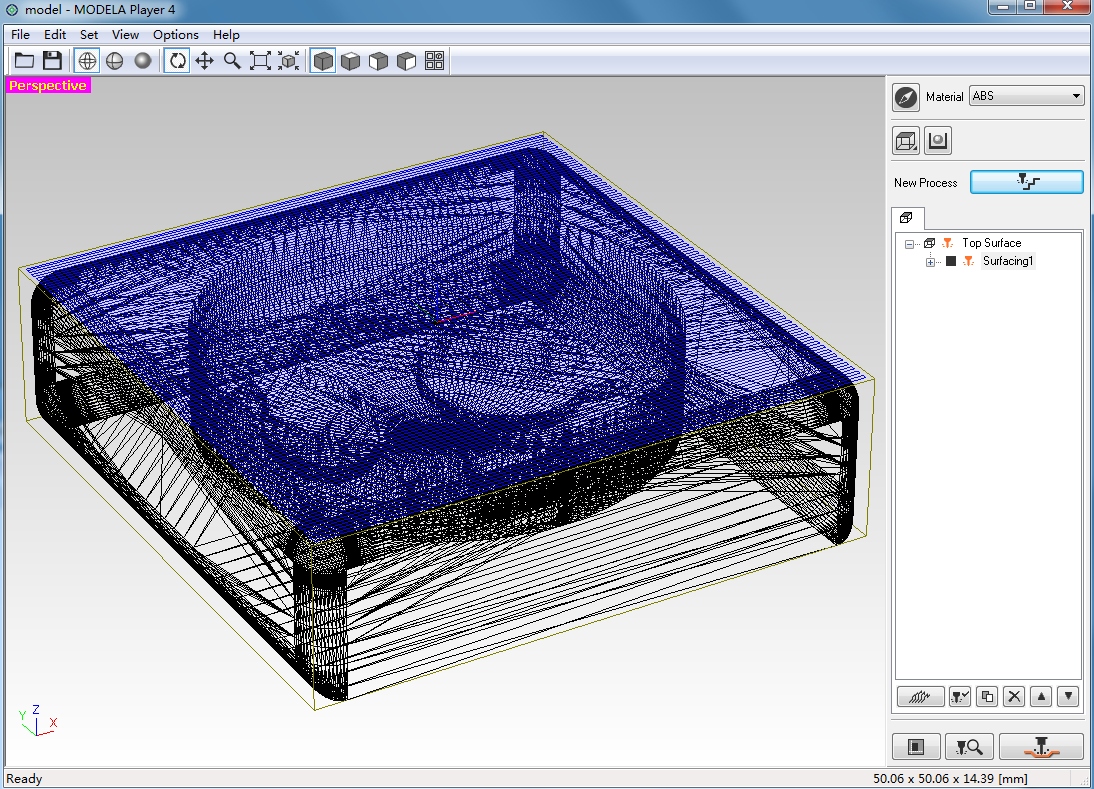Open the Edit menu
This screenshot has height=789, width=1094.
tap(54, 34)
